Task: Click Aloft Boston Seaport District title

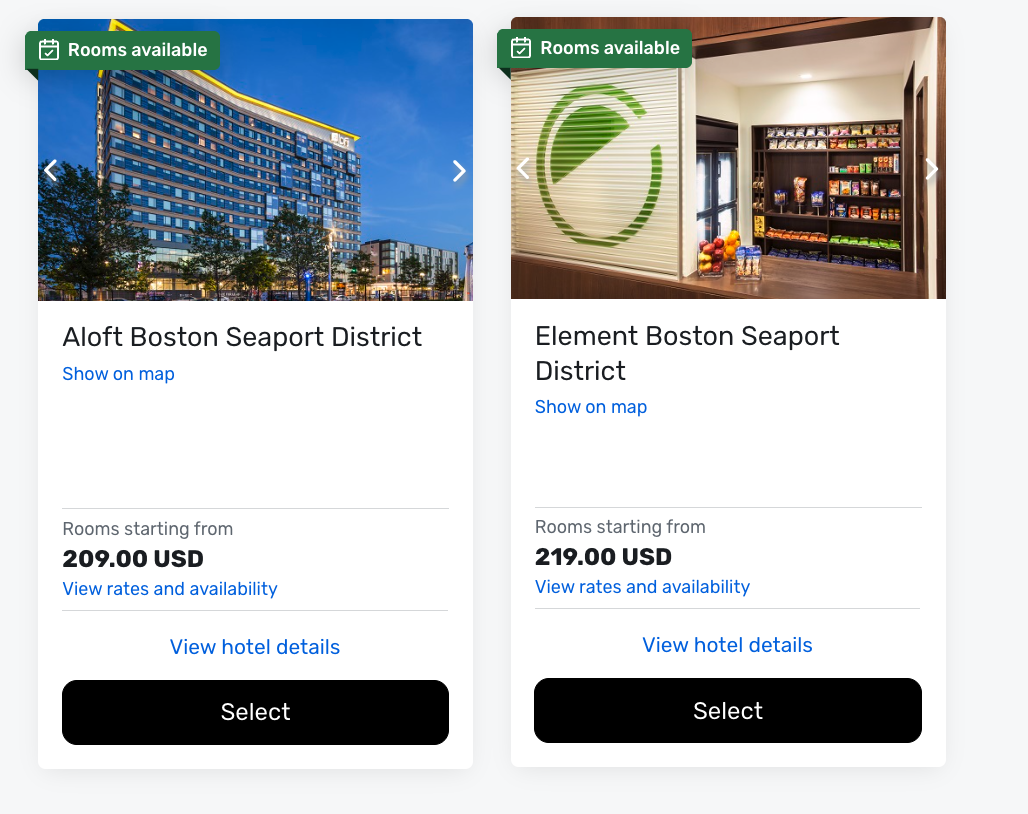Action: pyautogui.click(x=242, y=337)
